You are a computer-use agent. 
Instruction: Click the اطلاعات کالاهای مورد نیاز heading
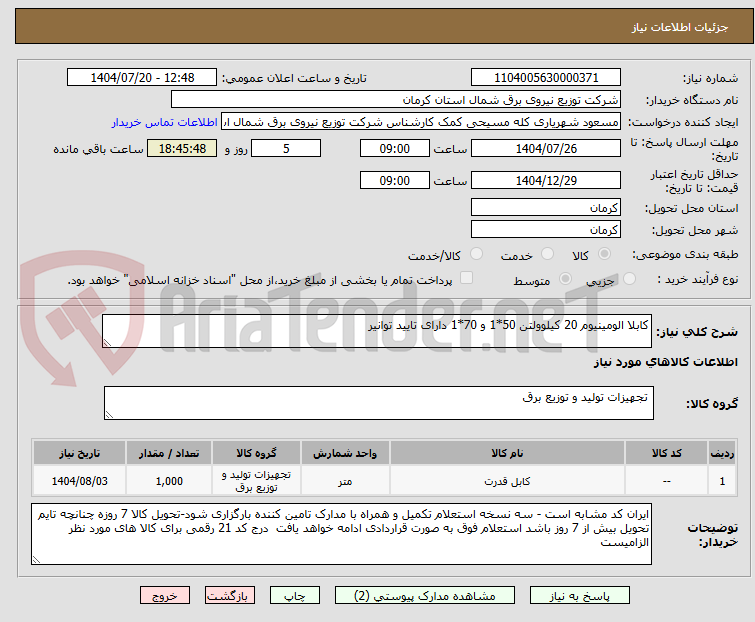point(665,362)
